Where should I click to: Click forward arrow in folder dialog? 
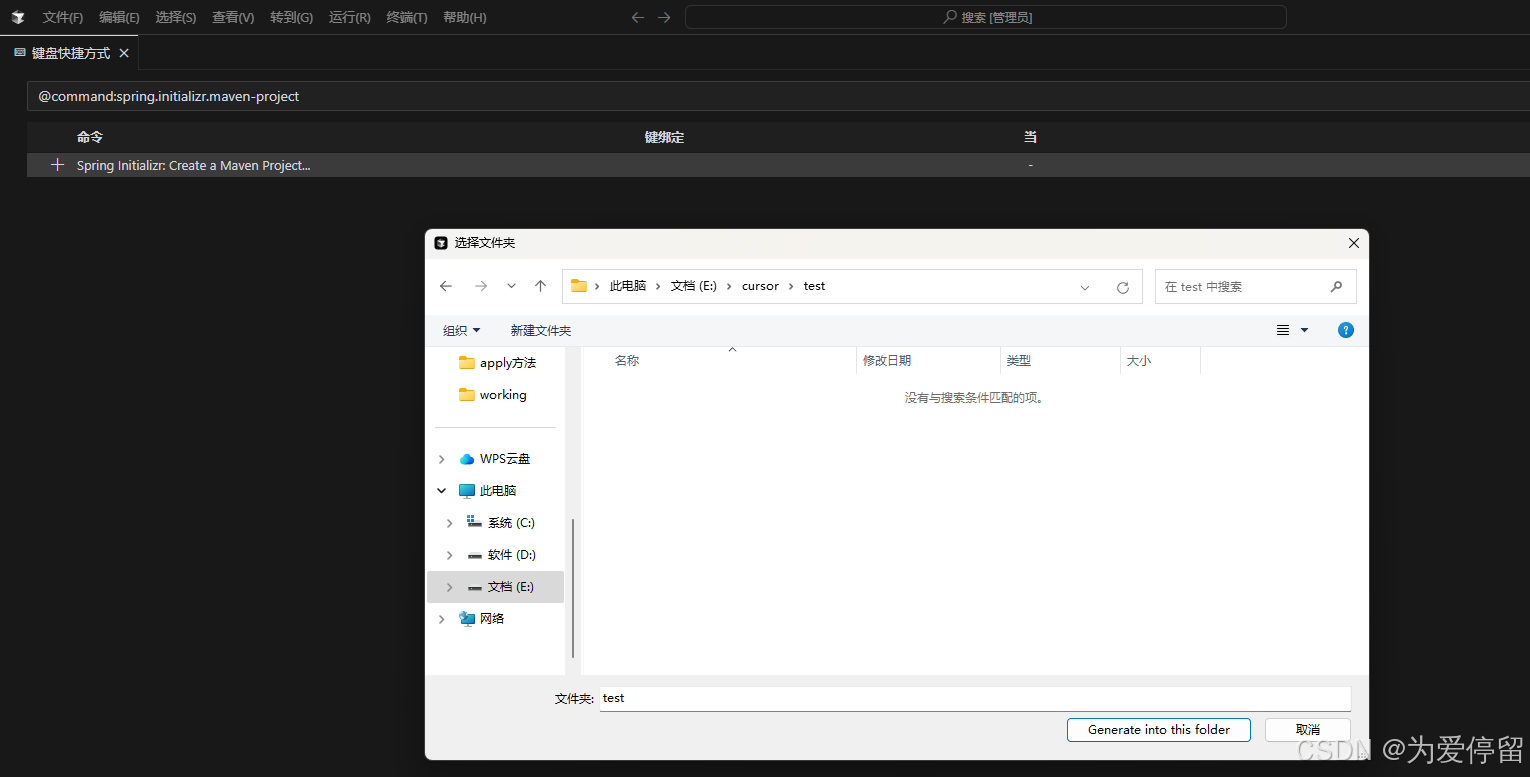point(481,286)
